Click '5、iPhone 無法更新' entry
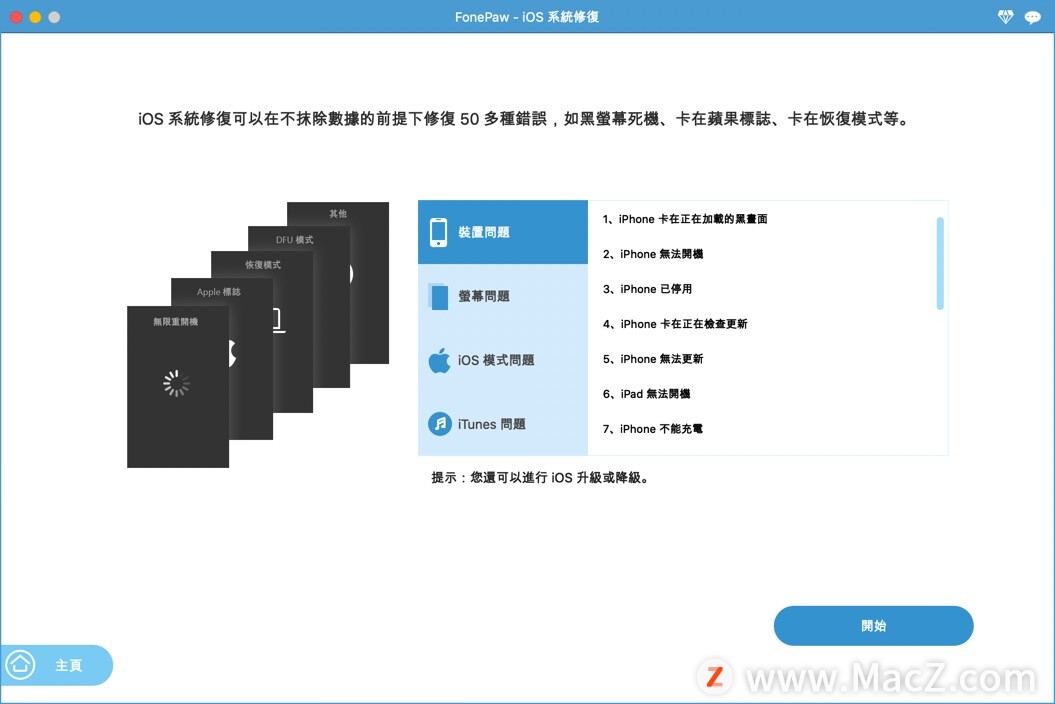Screen dimensions: 1055x704 coord(653,359)
